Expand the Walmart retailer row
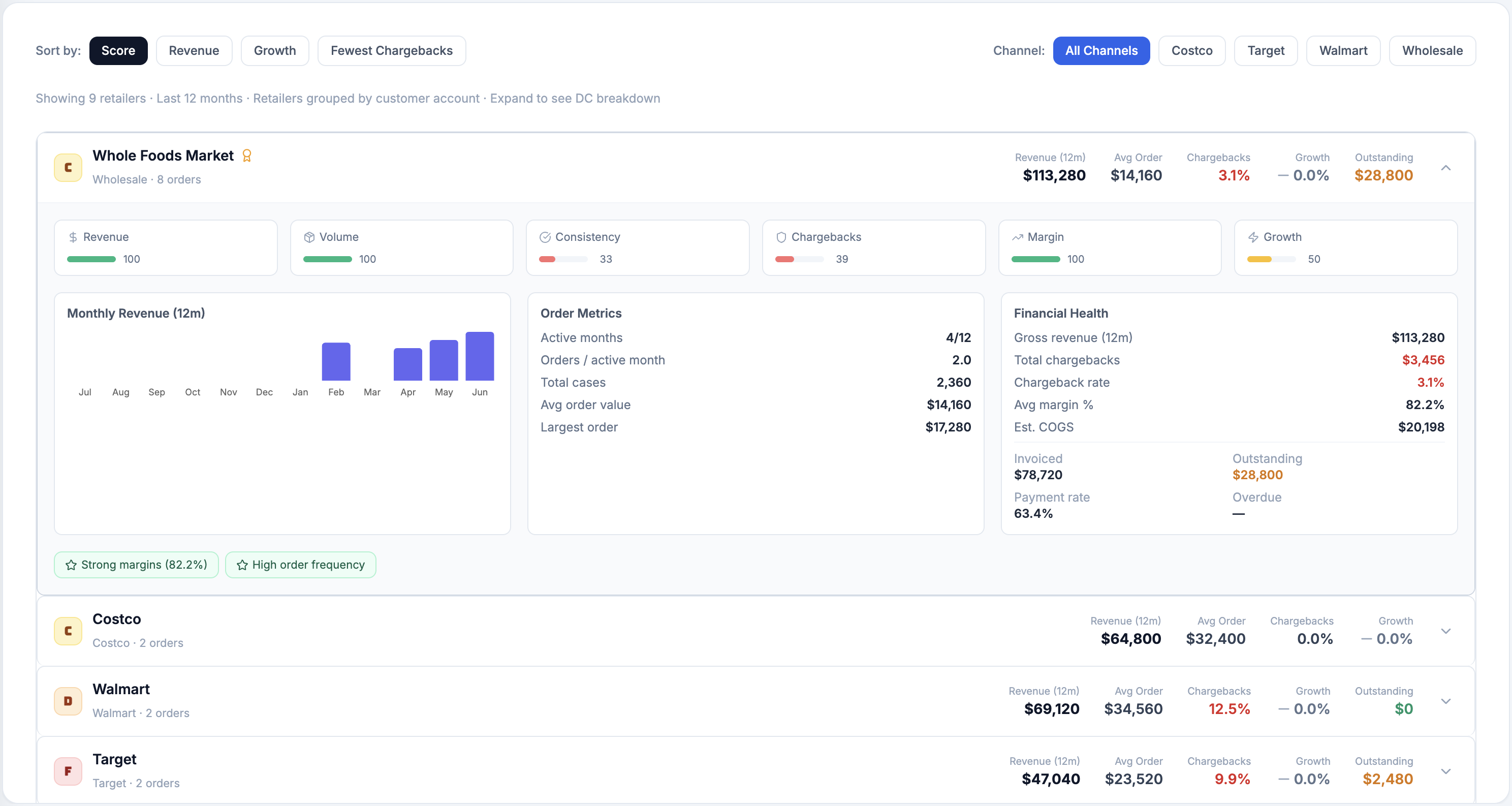 pyautogui.click(x=1446, y=701)
